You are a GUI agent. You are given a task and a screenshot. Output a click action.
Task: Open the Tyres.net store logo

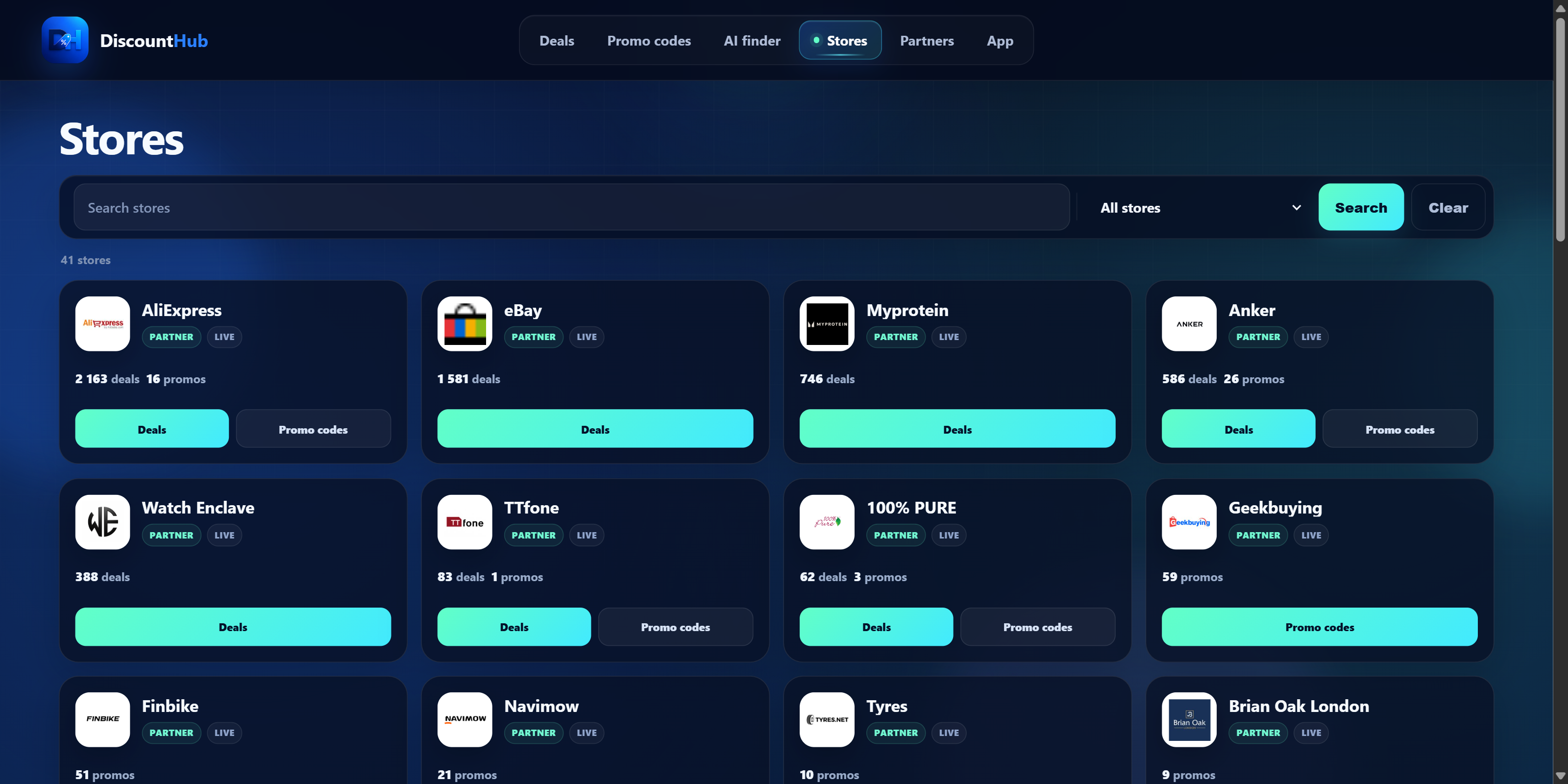tap(827, 719)
